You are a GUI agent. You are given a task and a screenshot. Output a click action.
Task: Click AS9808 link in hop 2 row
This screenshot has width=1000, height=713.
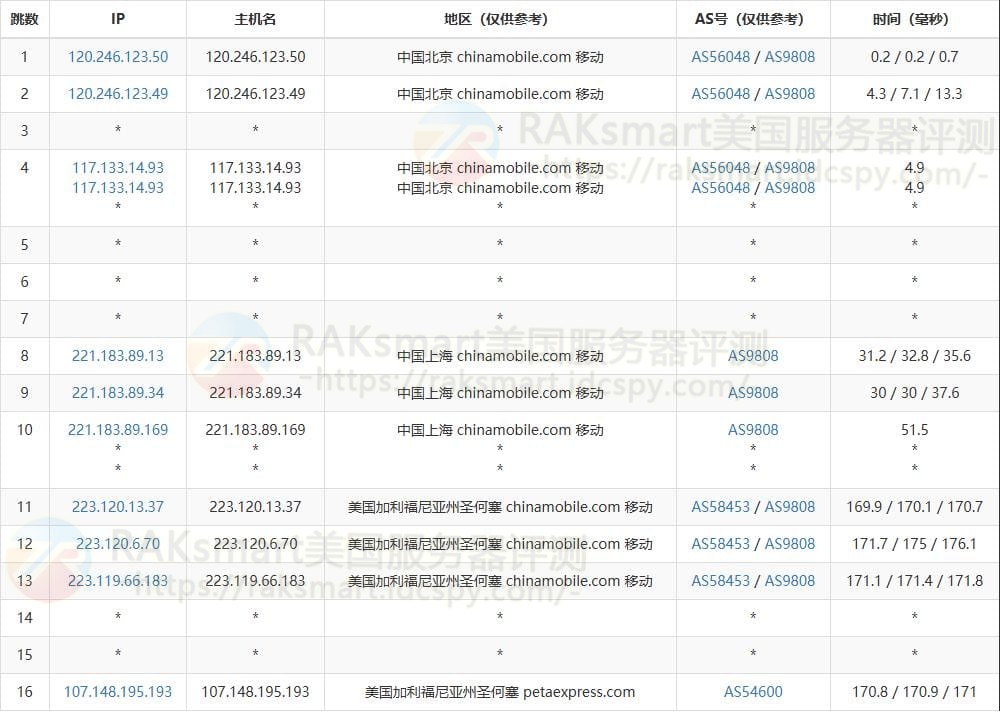click(790, 94)
